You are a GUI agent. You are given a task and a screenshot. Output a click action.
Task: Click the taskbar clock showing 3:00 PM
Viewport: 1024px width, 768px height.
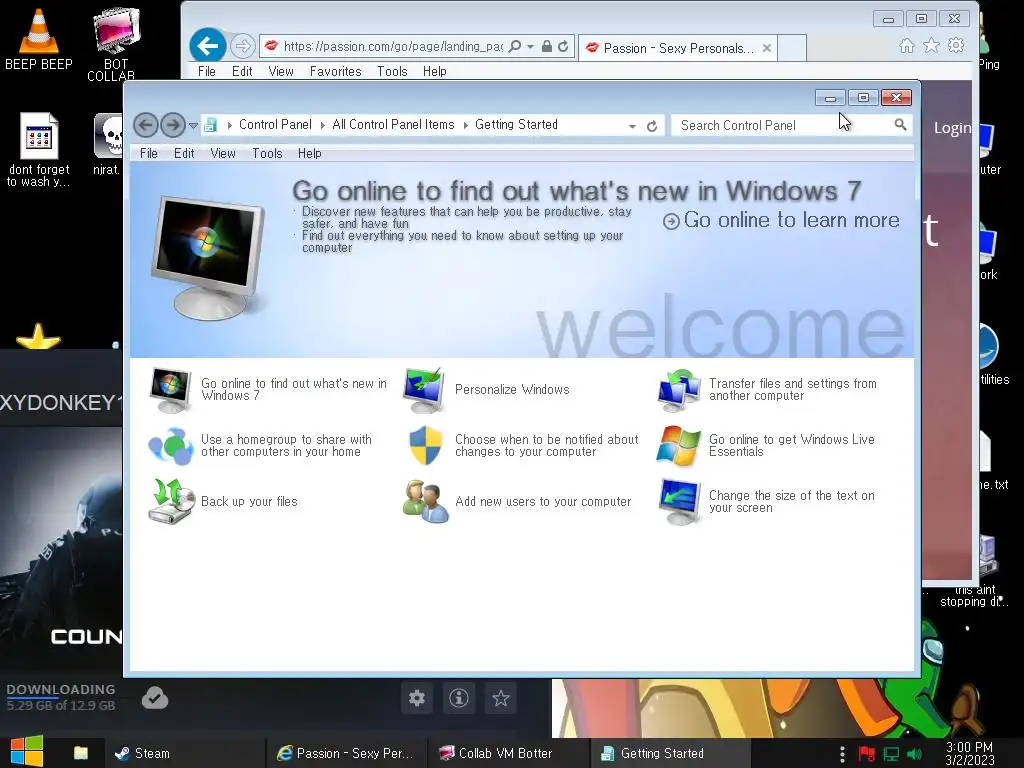970,754
